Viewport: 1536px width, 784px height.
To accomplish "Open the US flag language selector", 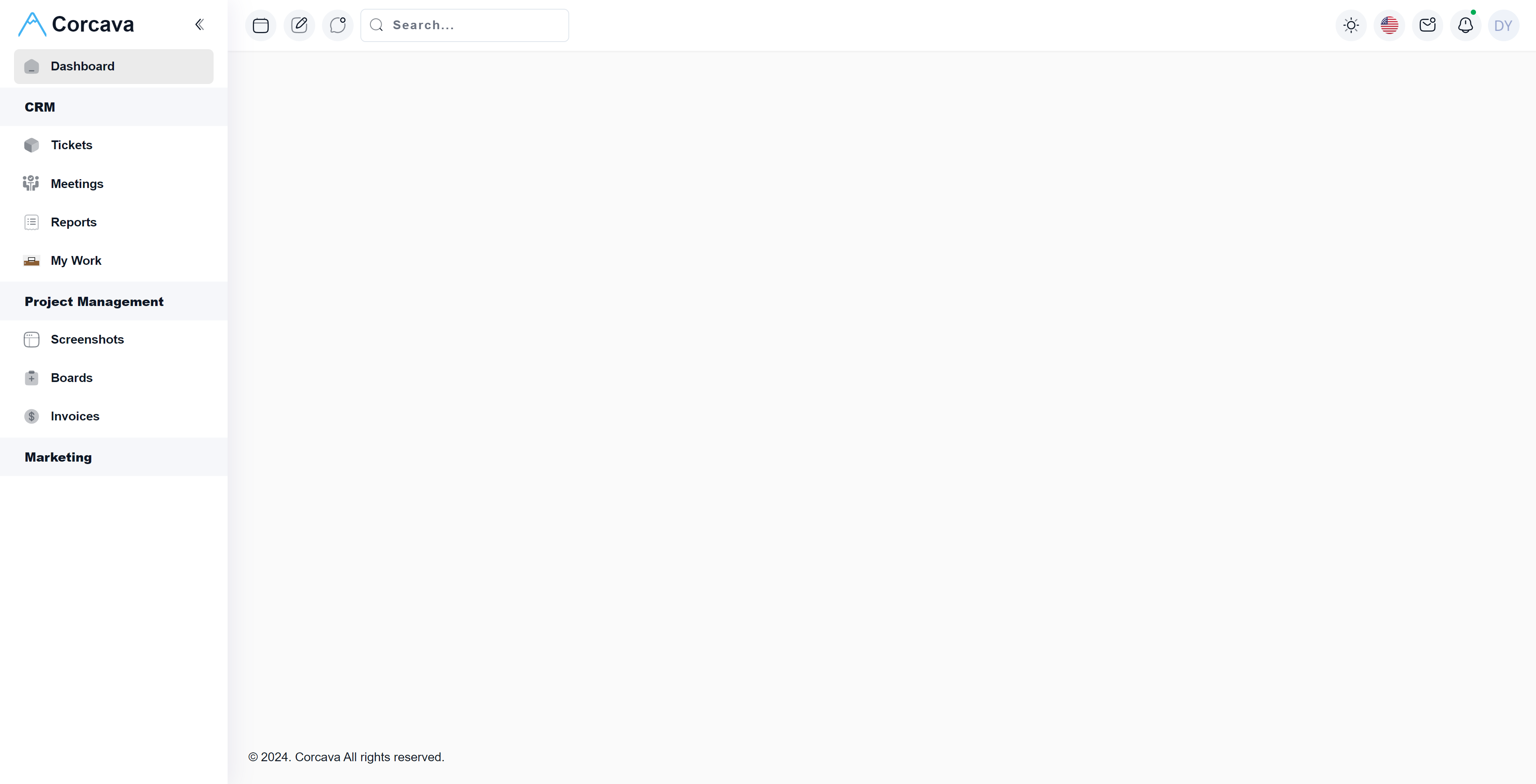I will point(1389,26).
